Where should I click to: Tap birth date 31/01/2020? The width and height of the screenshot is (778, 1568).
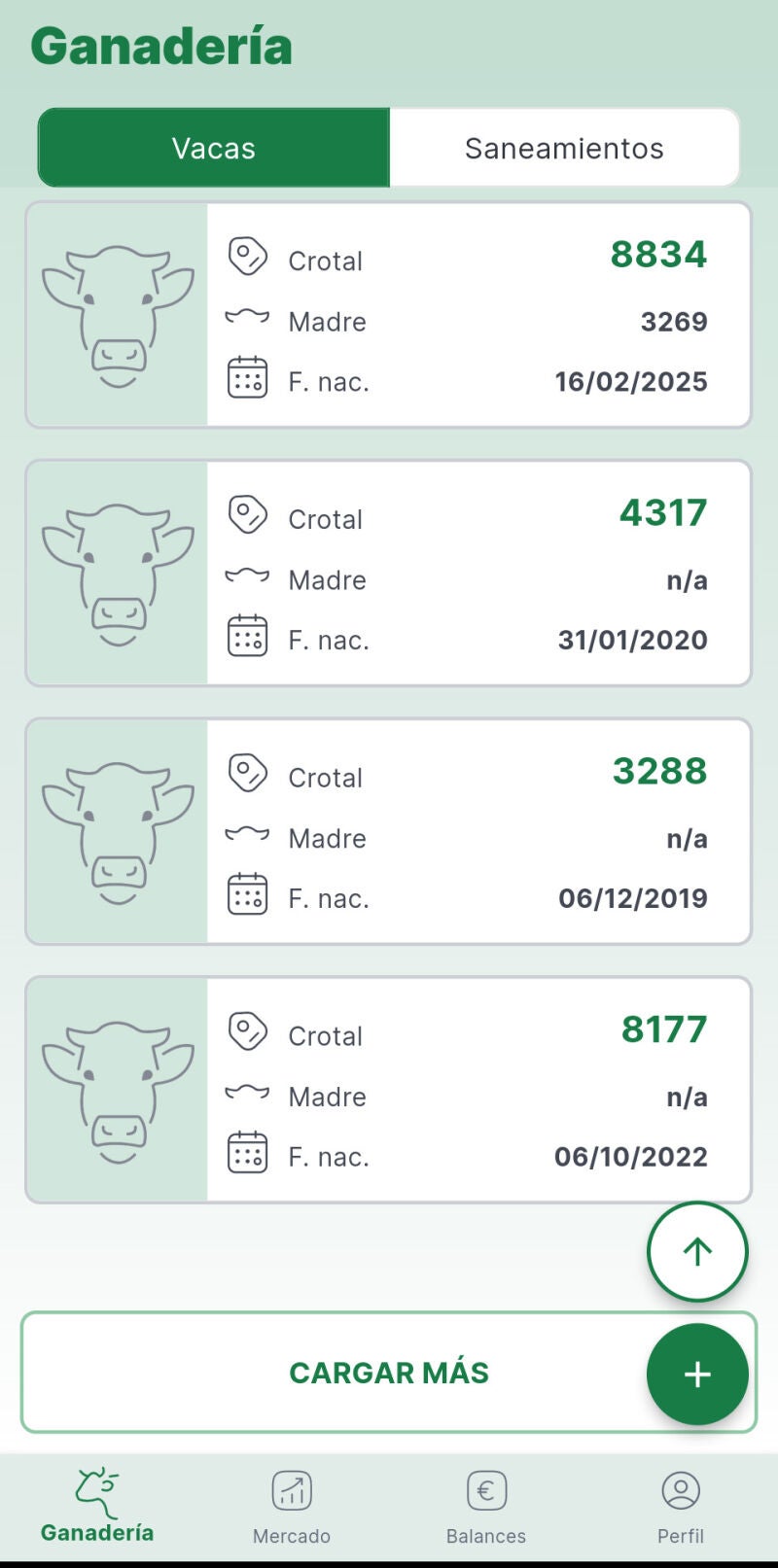(632, 640)
